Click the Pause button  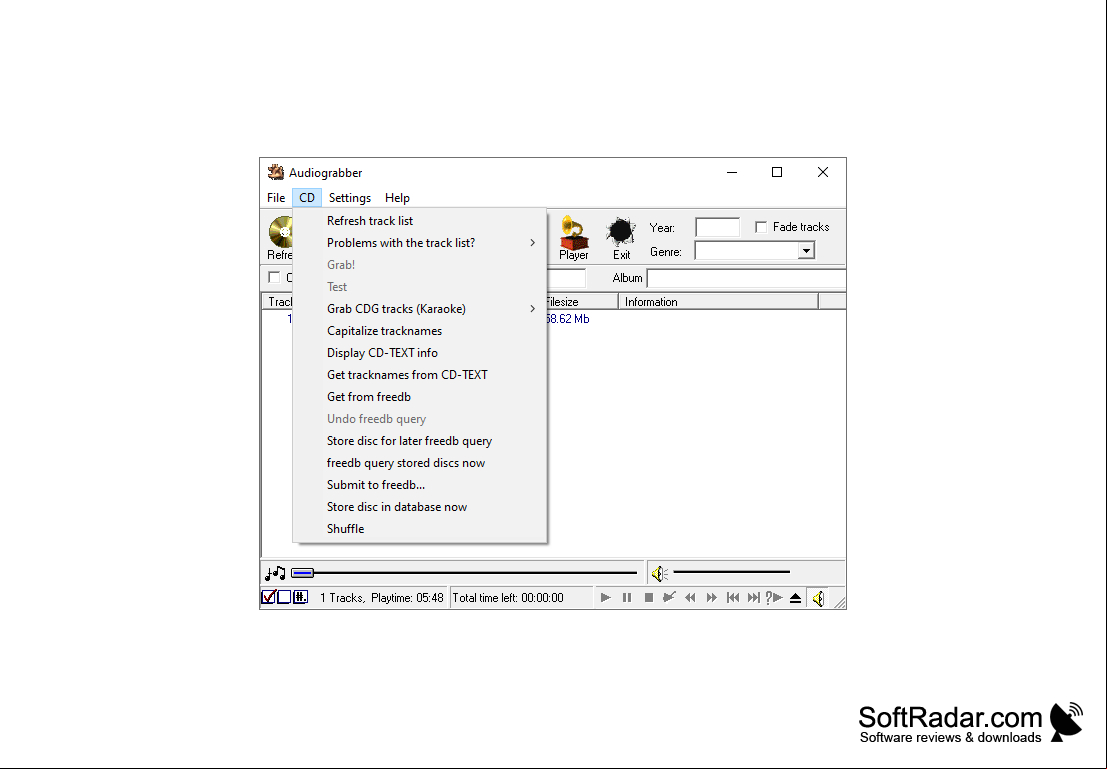[627, 597]
